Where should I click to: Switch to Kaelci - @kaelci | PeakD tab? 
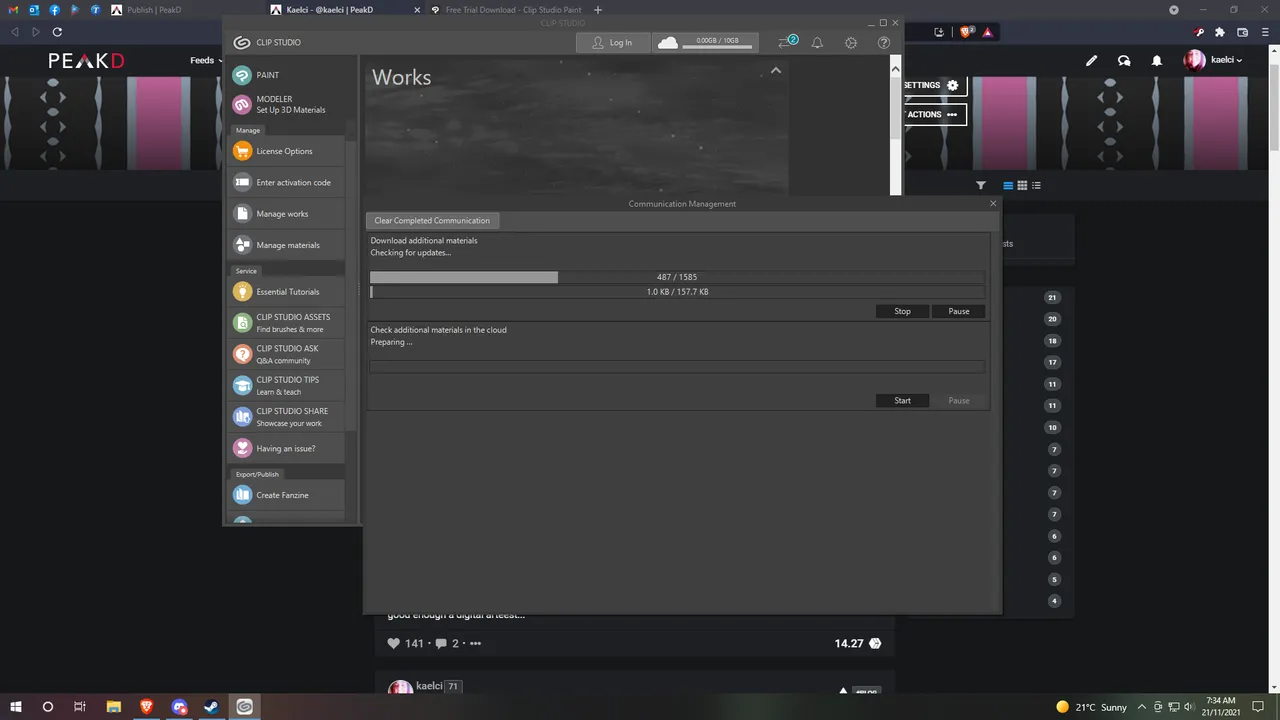[x=346, y=10]
